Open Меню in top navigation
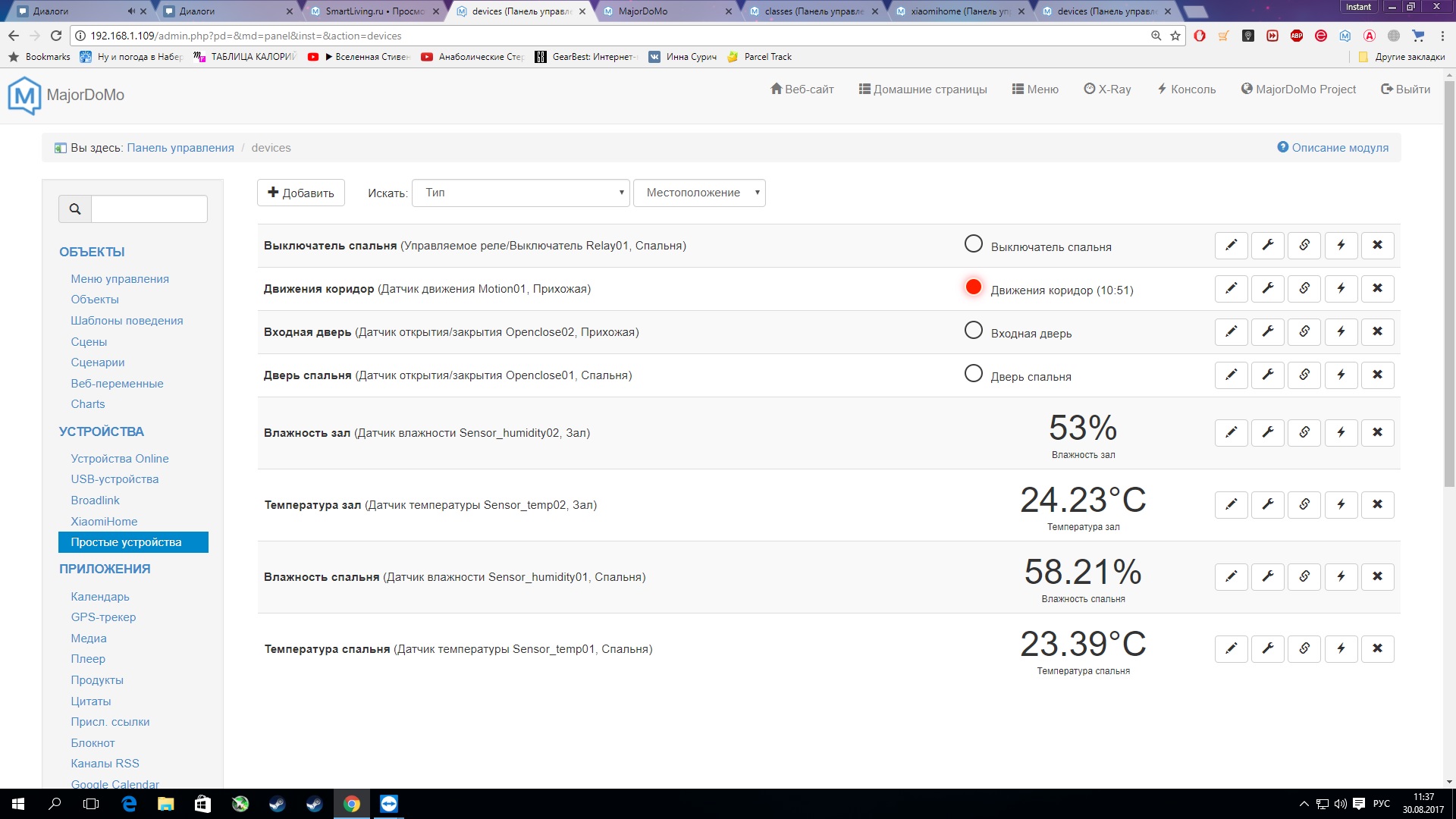 [1035, 89]
